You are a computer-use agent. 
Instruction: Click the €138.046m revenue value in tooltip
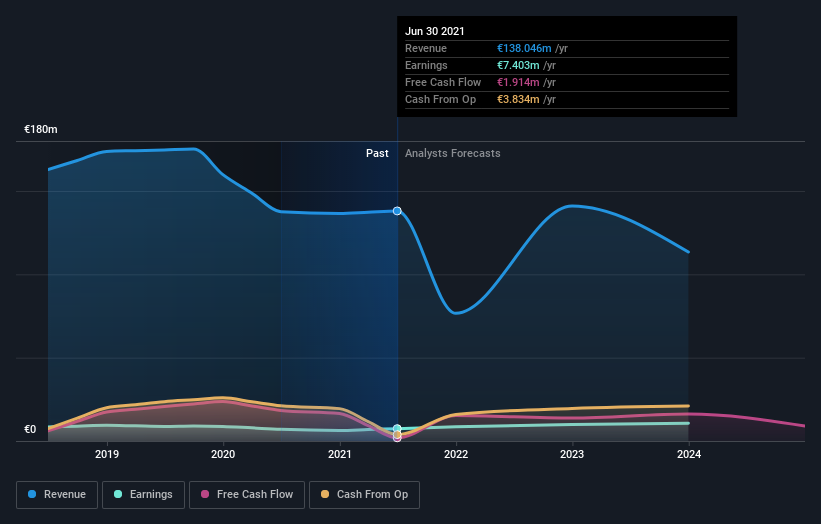(x=524, y=48)
